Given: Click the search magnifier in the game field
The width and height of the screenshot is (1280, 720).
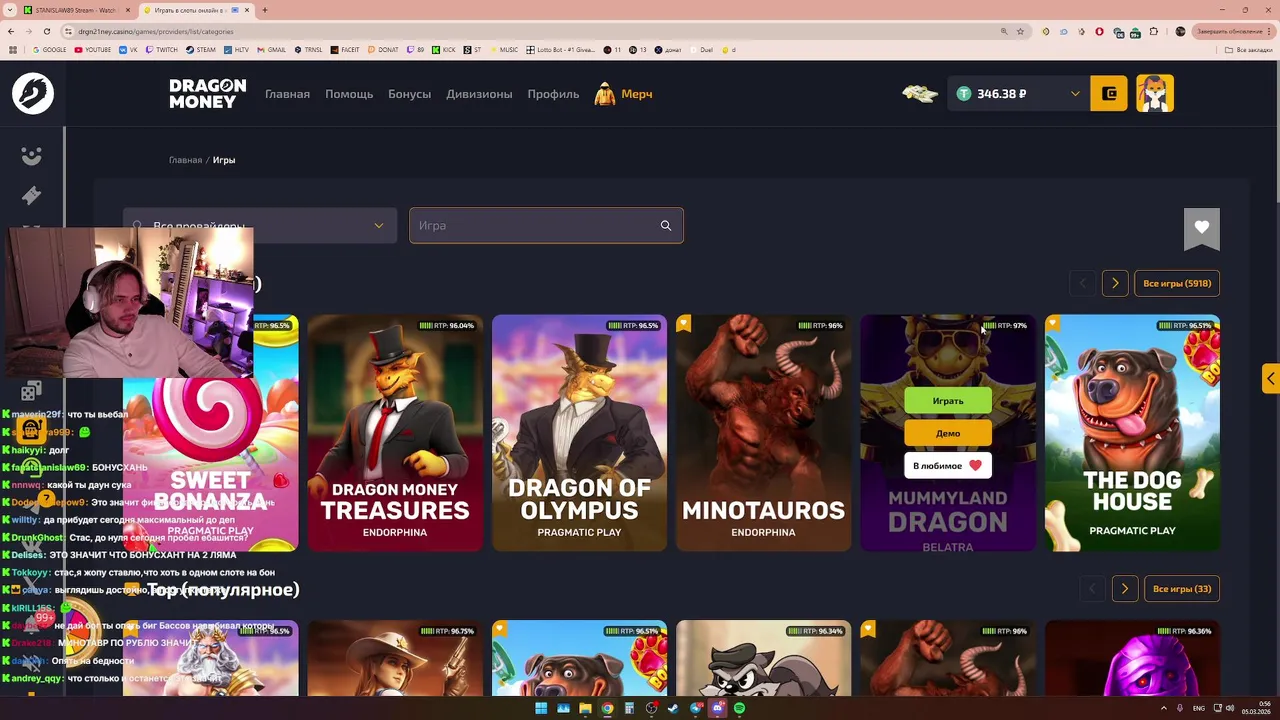Looking at the screenshot, I should [666, 225].
